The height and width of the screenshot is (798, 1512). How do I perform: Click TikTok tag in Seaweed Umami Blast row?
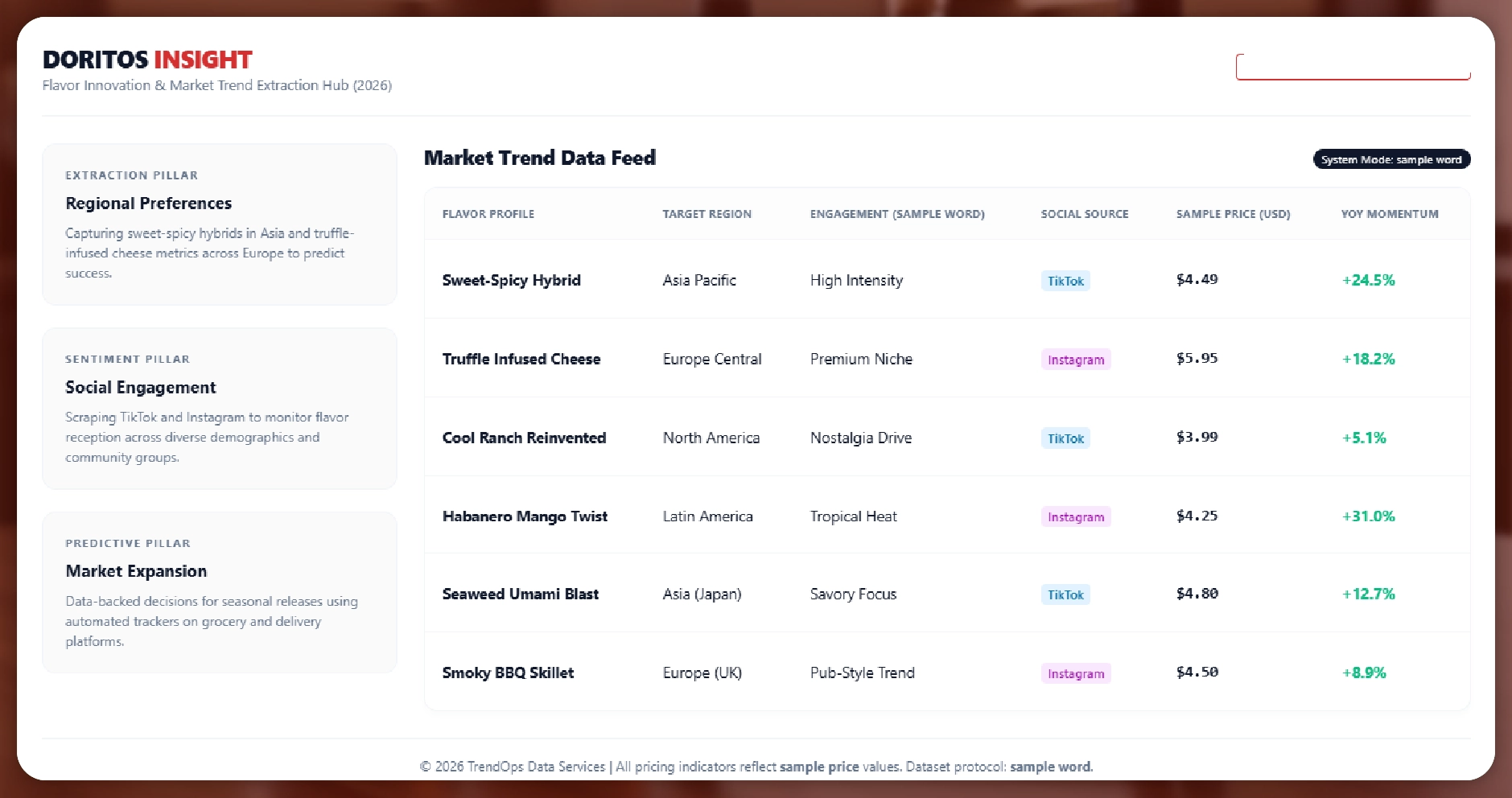[1065, 594]
